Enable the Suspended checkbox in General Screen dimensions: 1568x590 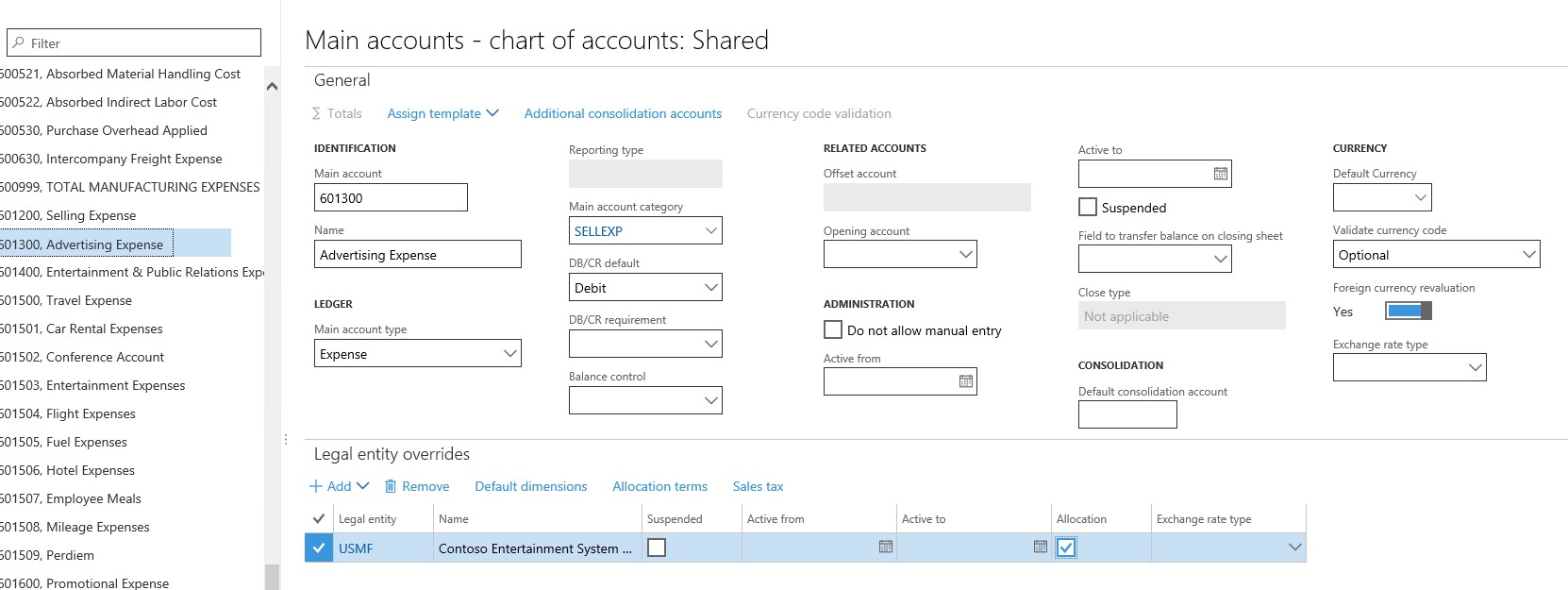[x=1088, y=207]
